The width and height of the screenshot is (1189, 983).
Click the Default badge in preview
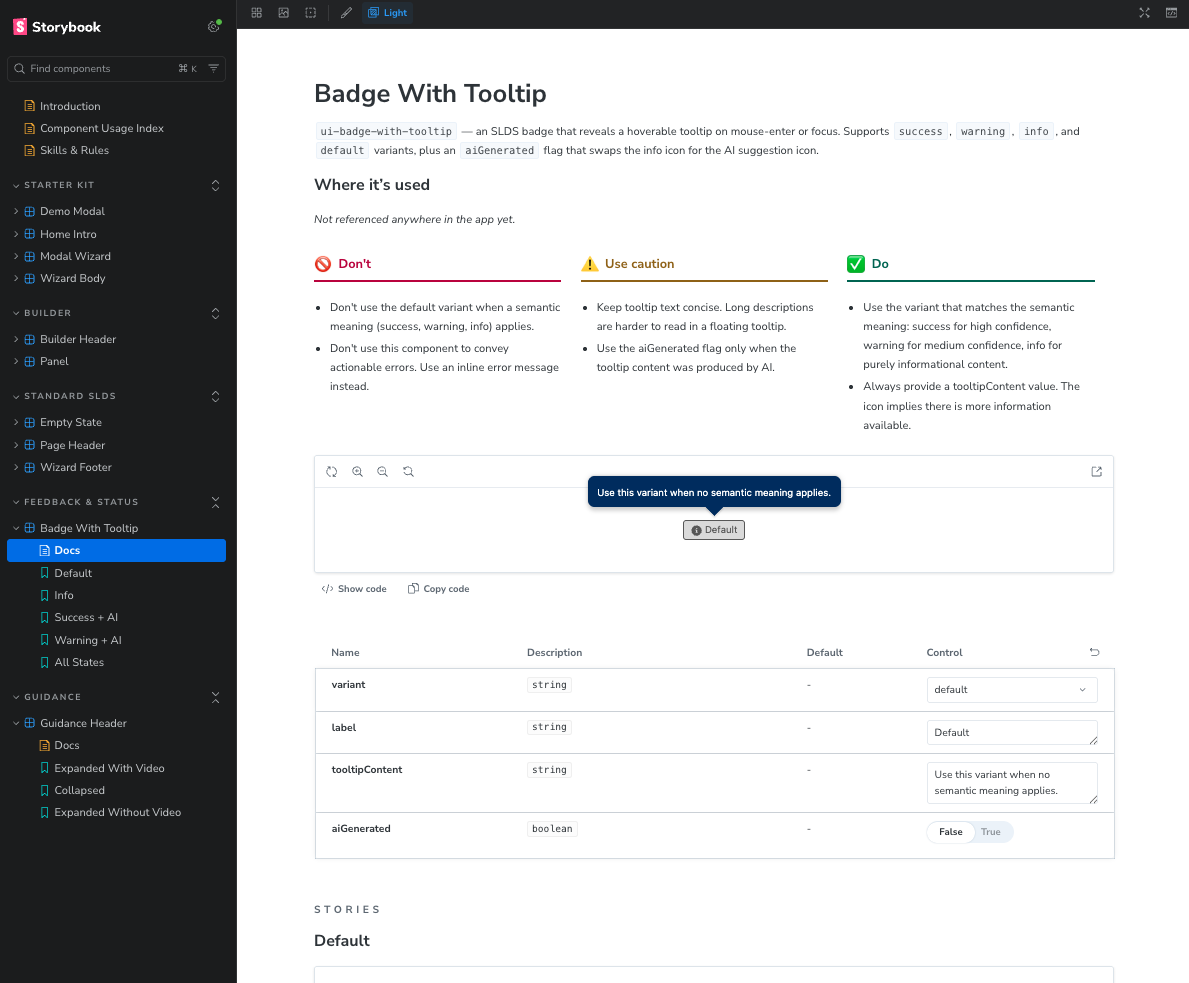[x=714, y=530]
